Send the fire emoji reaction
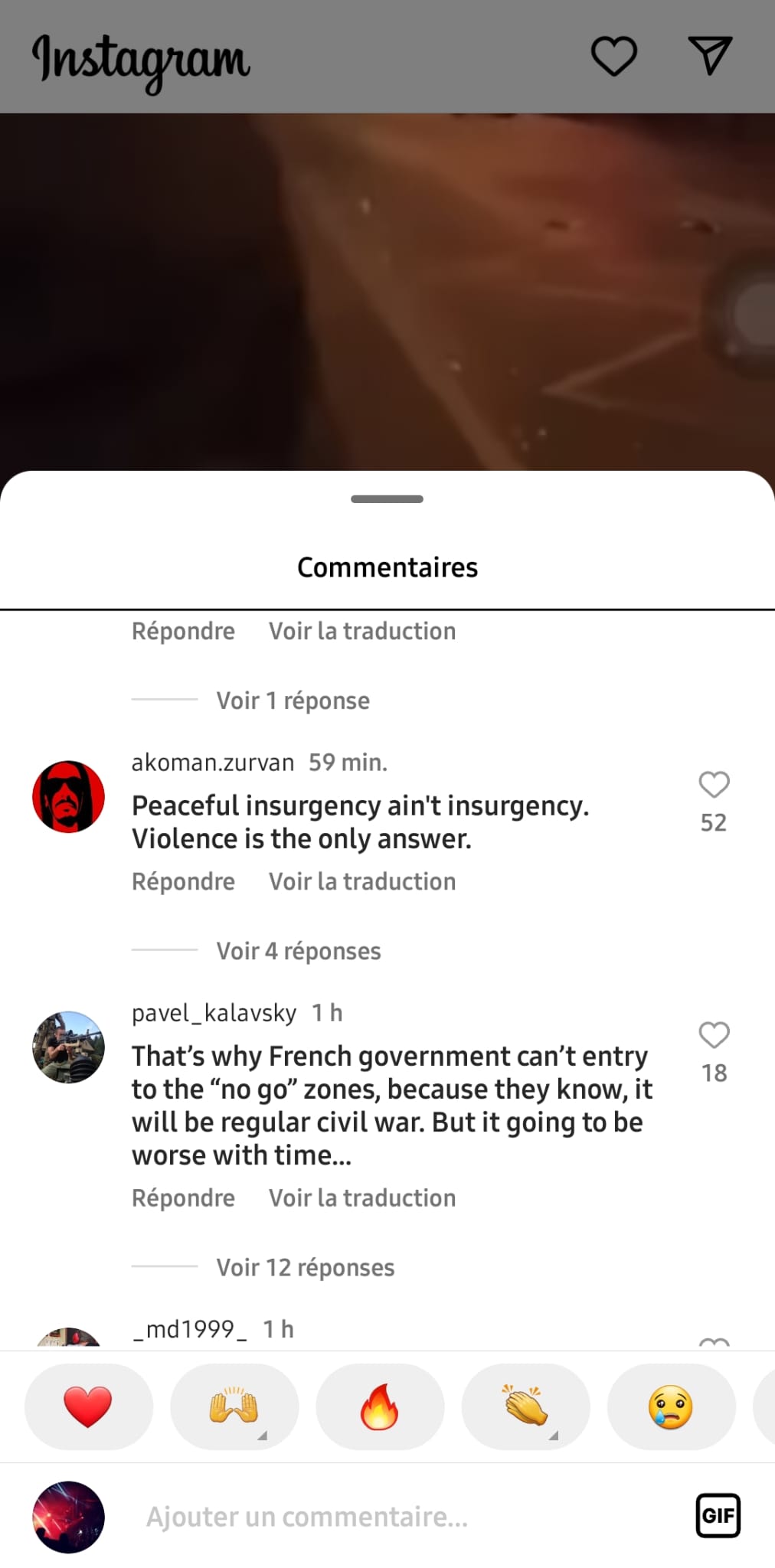 pyautogui.click(x=380, y=1406)
